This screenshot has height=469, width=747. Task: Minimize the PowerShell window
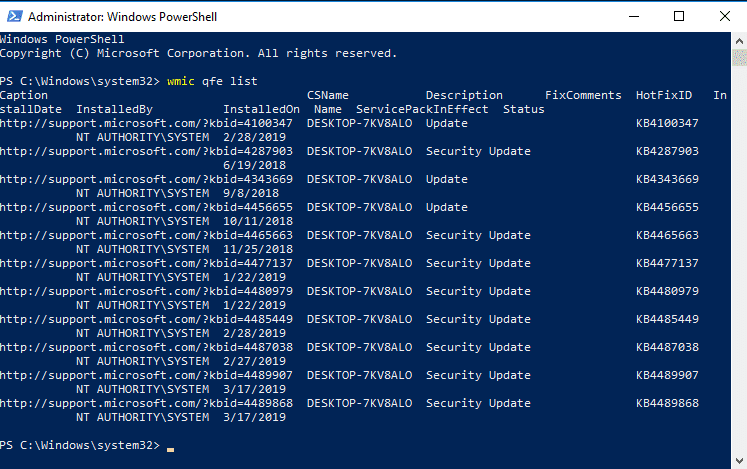click(x=634, y=16)
